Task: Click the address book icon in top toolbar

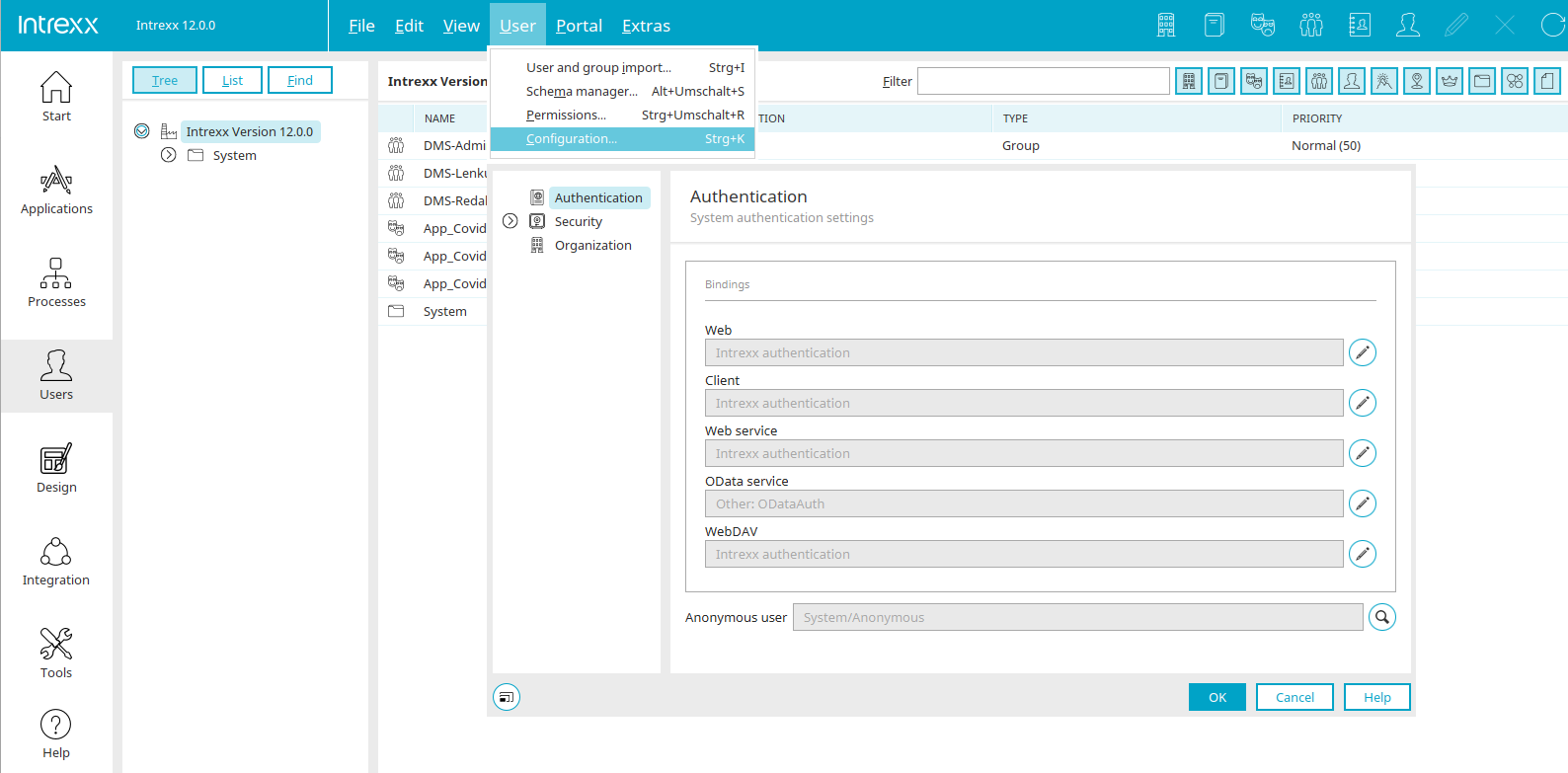Action: (1360, 25)
